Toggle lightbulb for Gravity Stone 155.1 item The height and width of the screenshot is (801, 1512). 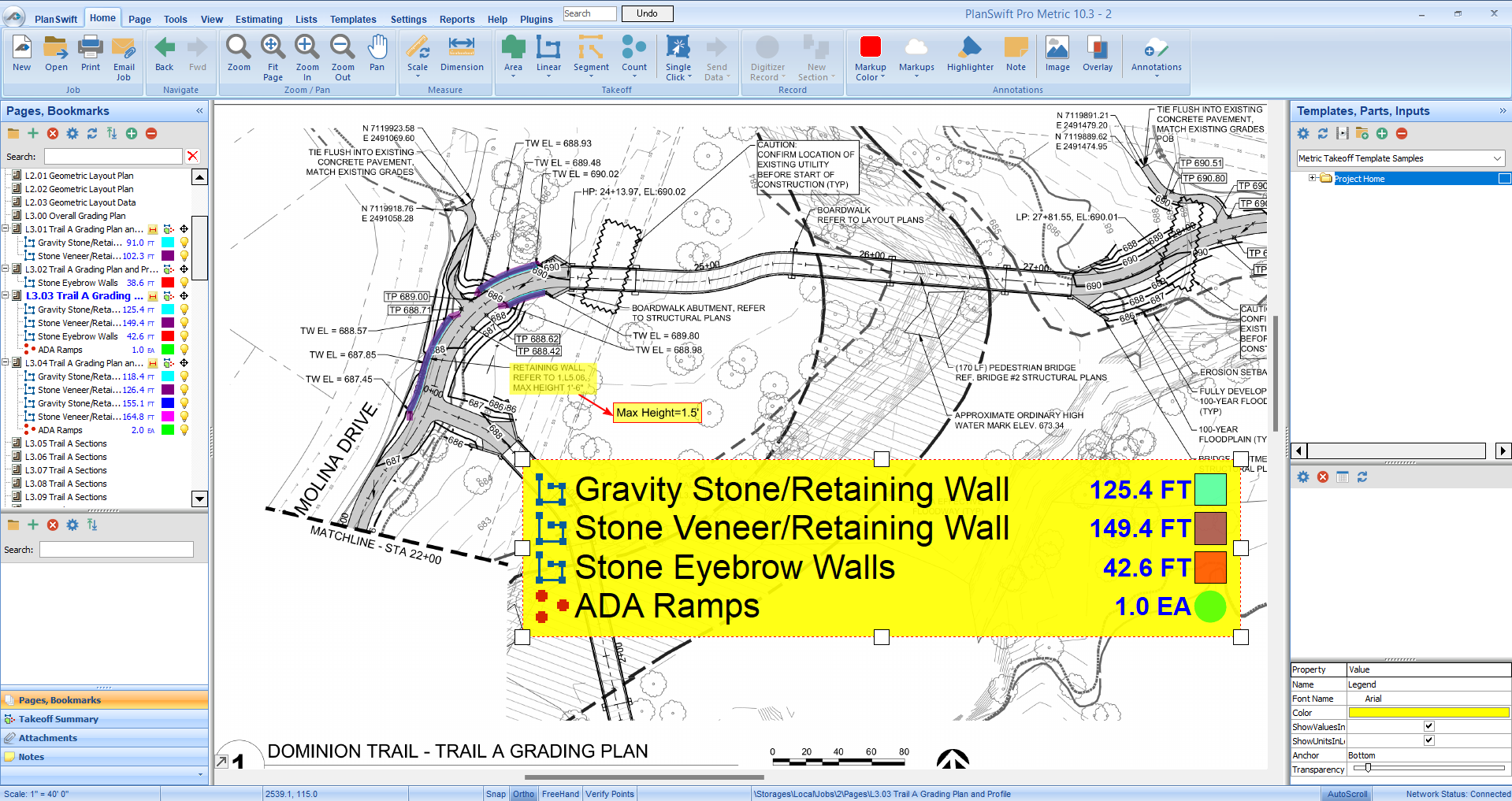[x=184, y=403]
